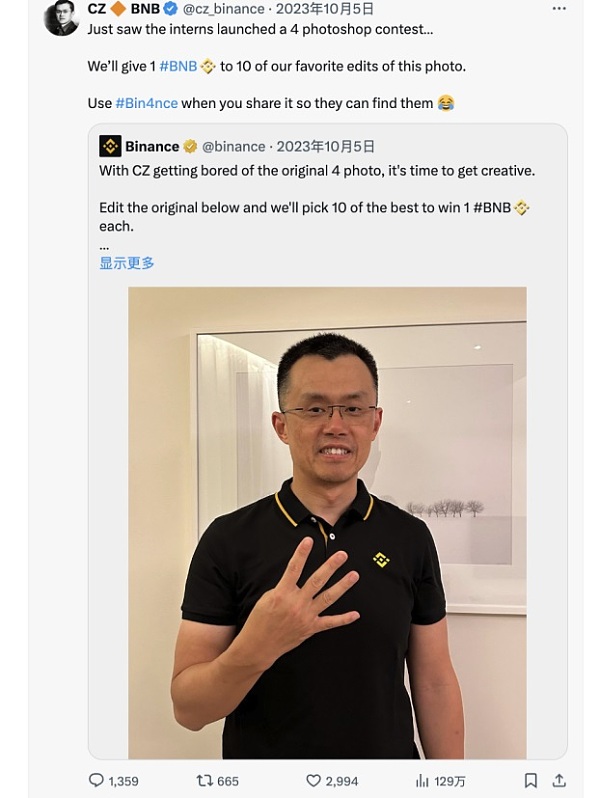Open CZ tweet's 2023年10月5日 timestamp
600x798 pixels.
(x=325, y=9)
